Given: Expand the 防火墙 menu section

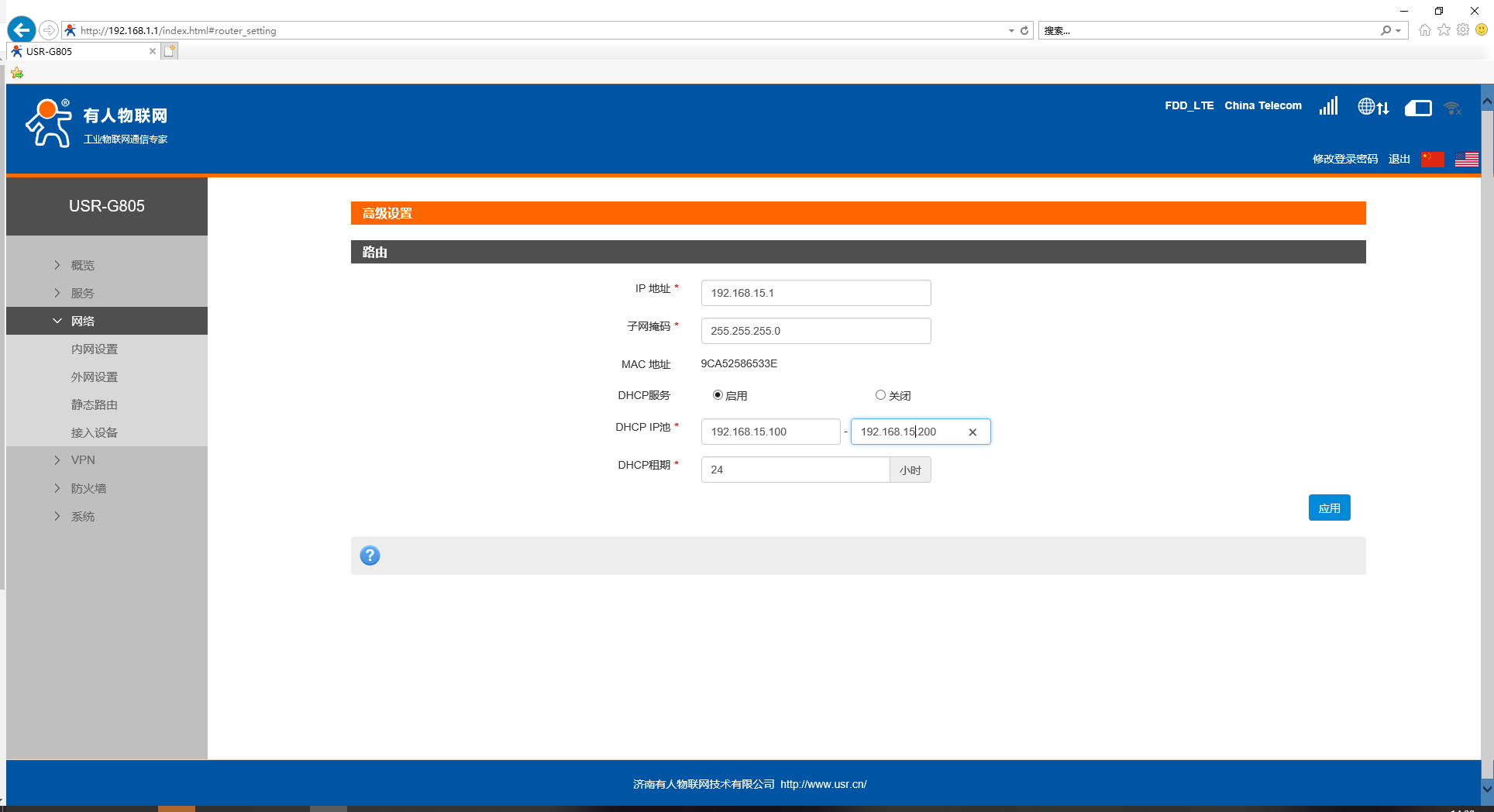Looking at the screenshot, I should click(x=88, y=488).
